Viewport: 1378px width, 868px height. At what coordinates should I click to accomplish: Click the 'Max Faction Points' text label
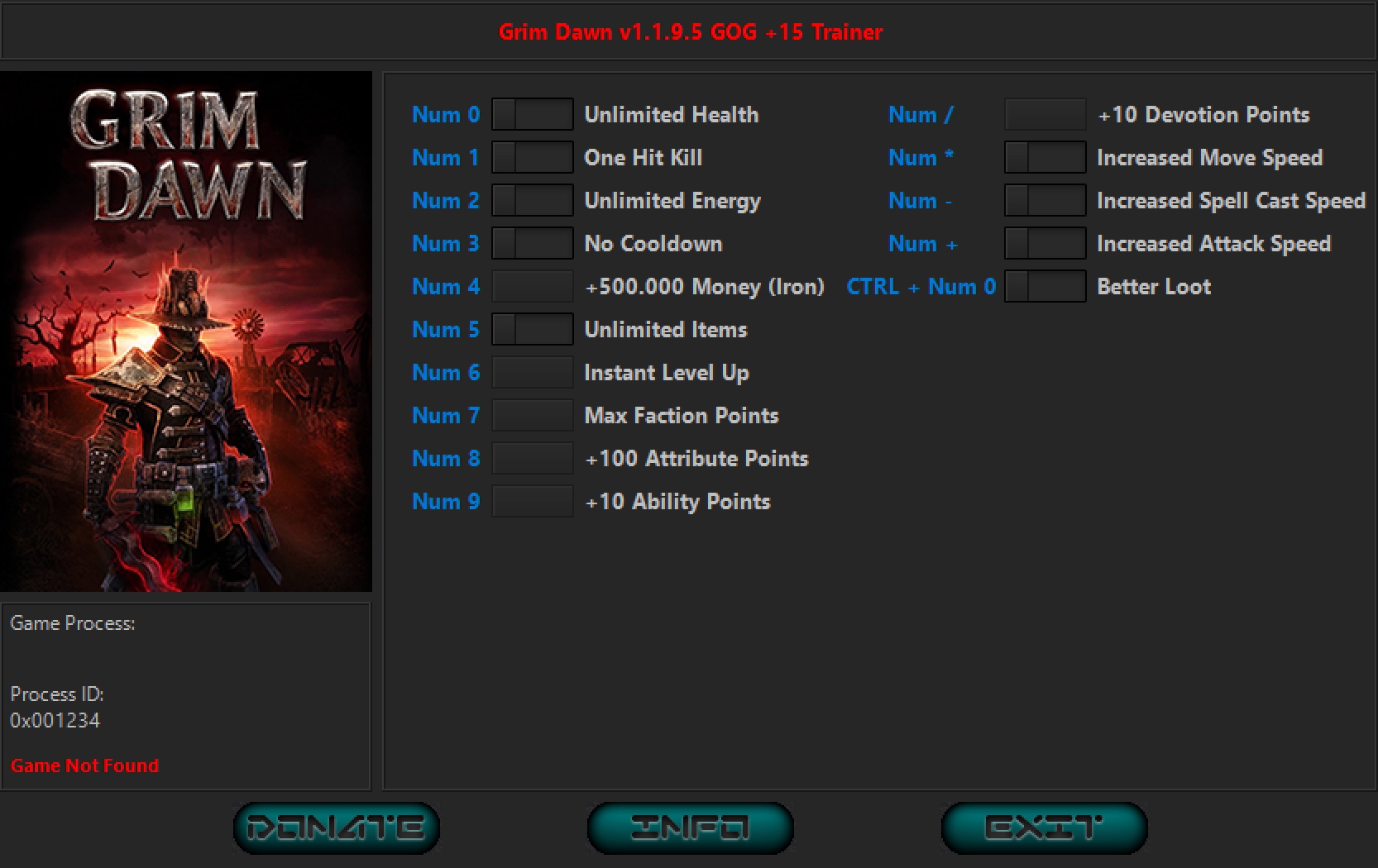coord(682,416)
